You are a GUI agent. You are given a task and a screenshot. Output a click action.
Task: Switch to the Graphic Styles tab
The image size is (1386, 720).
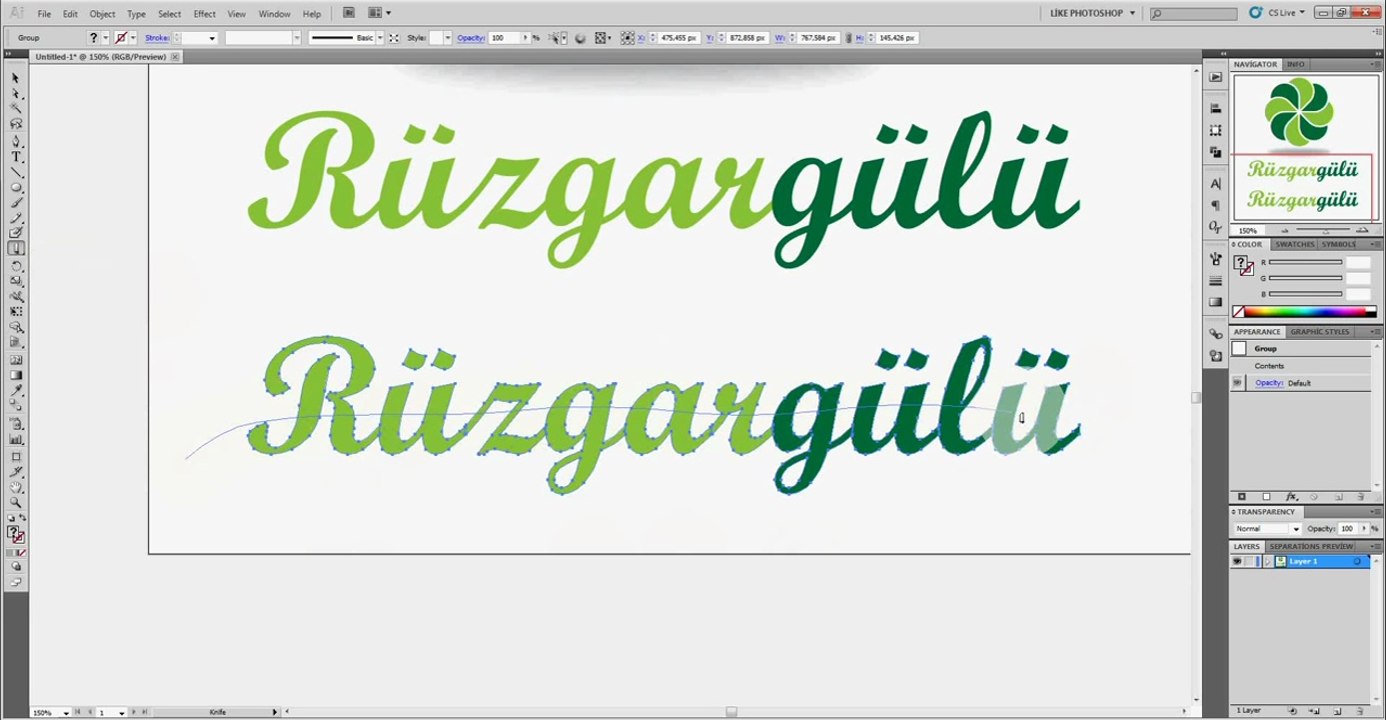click(x=1320, y=332)
